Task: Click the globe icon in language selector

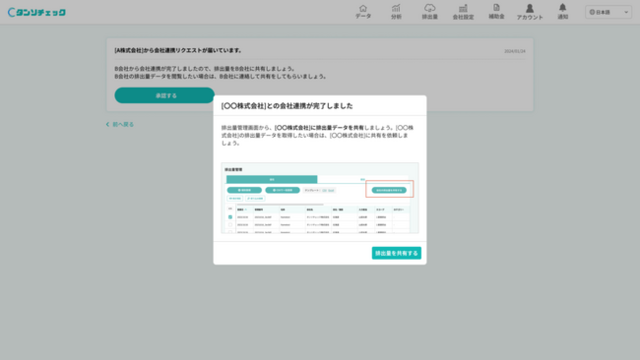Action: pos(592,12)
